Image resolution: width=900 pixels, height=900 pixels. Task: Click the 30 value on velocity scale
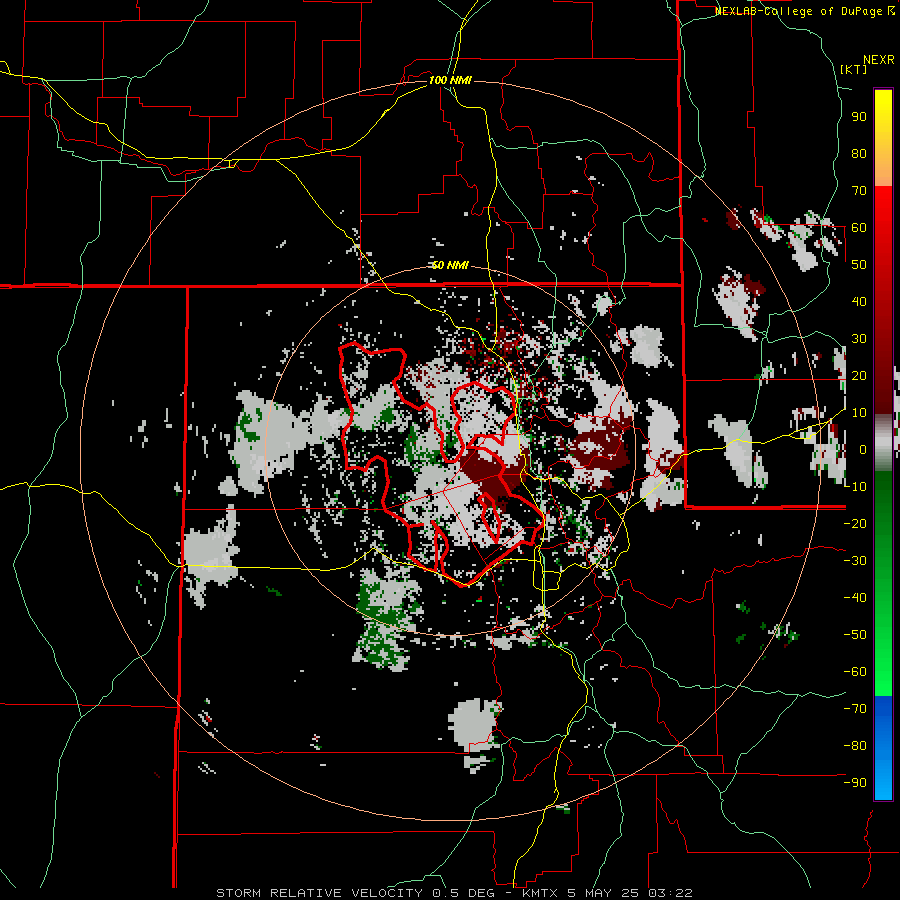pyautogui.click(x=859, y=339)
